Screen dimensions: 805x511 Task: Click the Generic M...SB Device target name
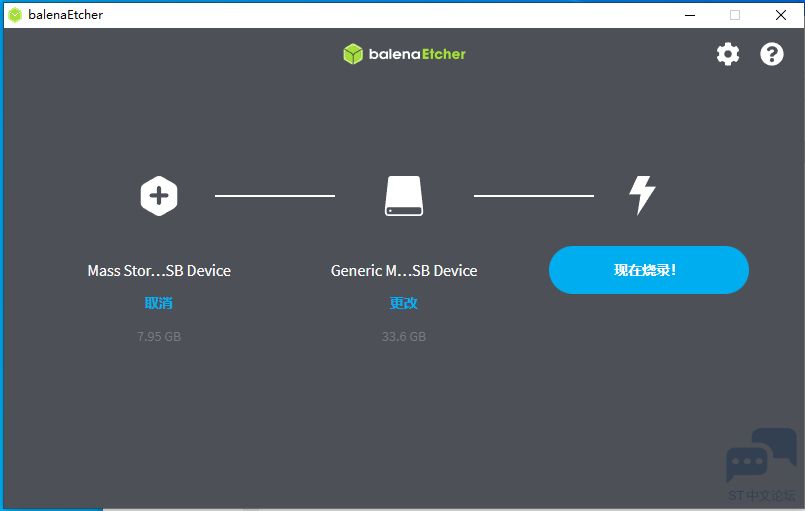(x=404, y=271)
